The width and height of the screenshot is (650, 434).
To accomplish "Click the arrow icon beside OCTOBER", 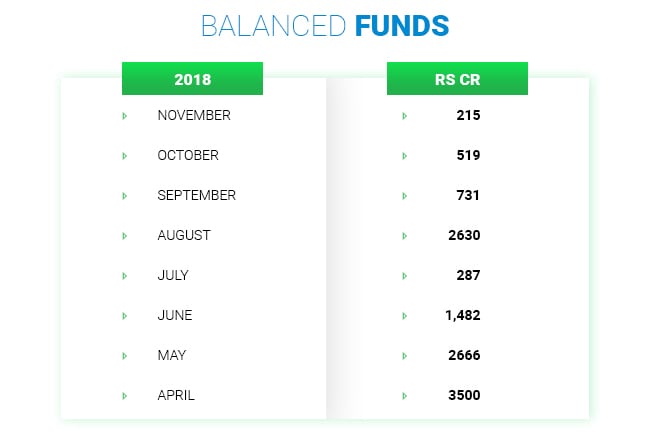I will [124, 156].
